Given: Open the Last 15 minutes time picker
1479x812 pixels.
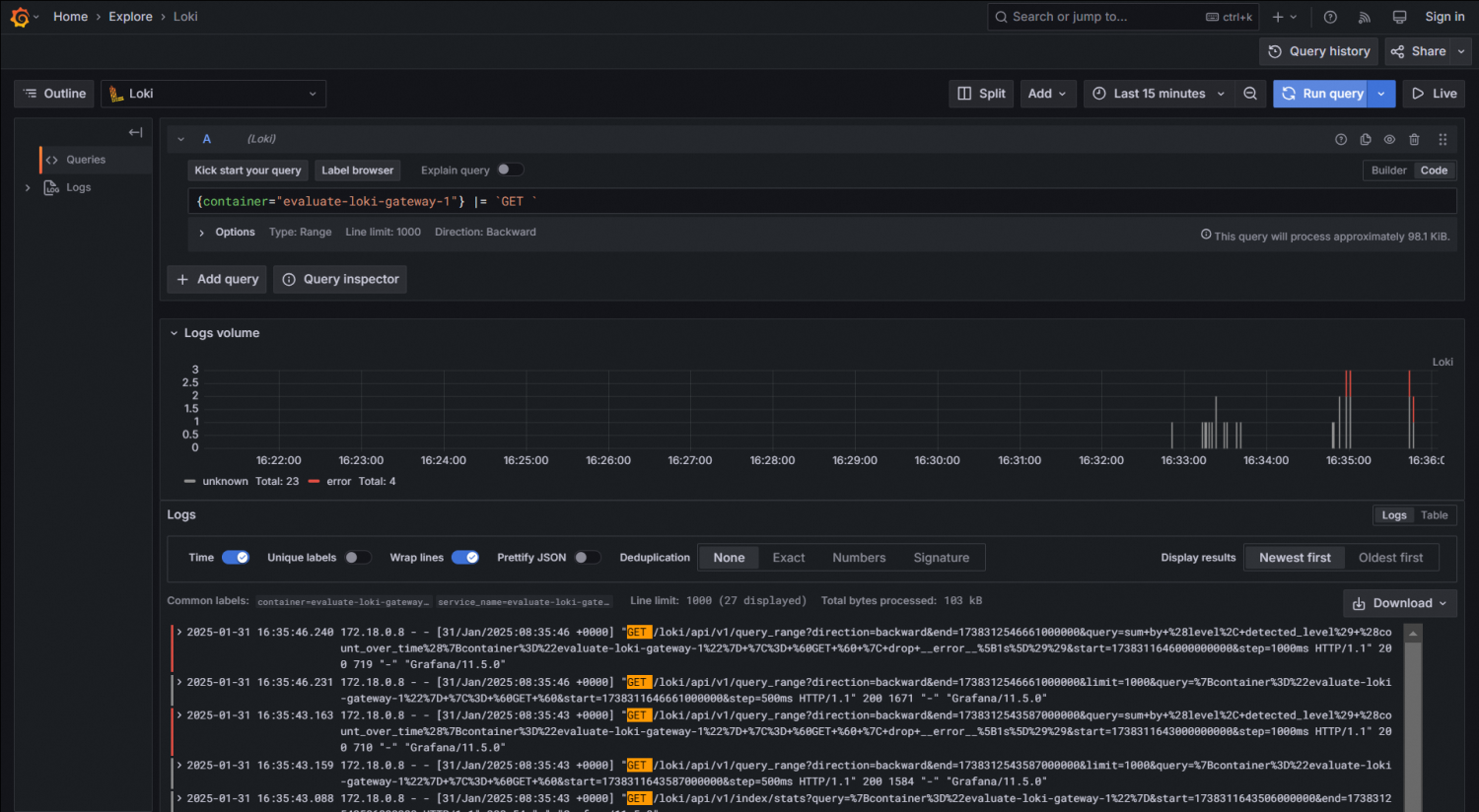Looking at the screenshot, I should [x=1158, y=93].
